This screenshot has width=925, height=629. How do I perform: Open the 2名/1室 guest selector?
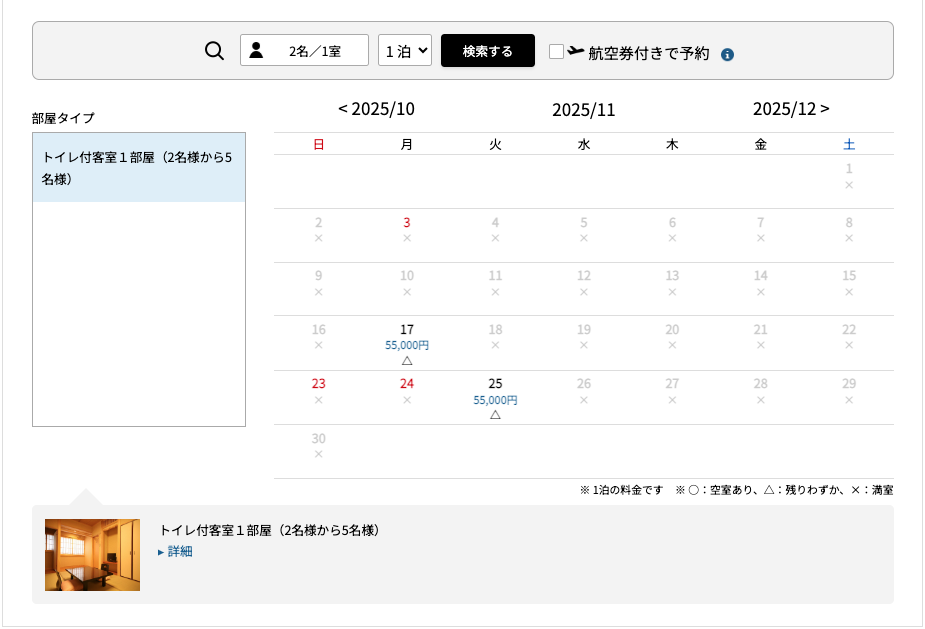coord(304,51)
